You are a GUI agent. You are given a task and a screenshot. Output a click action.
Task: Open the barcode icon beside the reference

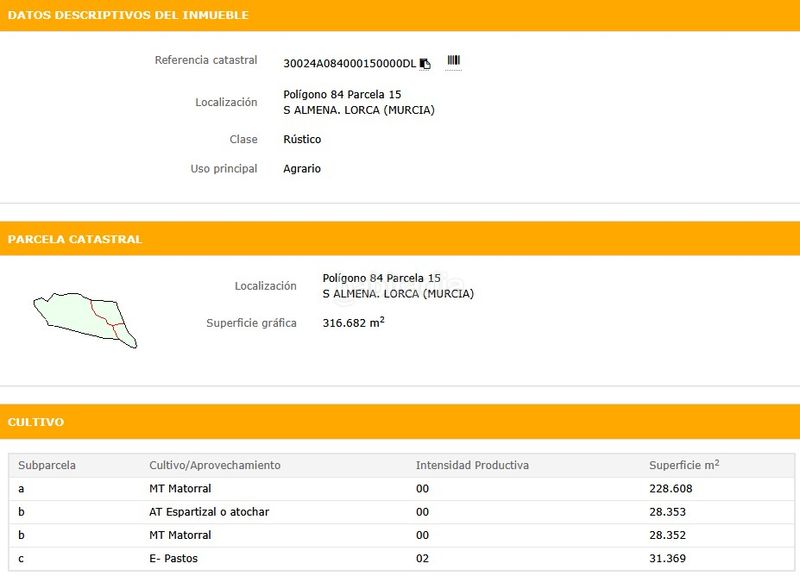453,62
